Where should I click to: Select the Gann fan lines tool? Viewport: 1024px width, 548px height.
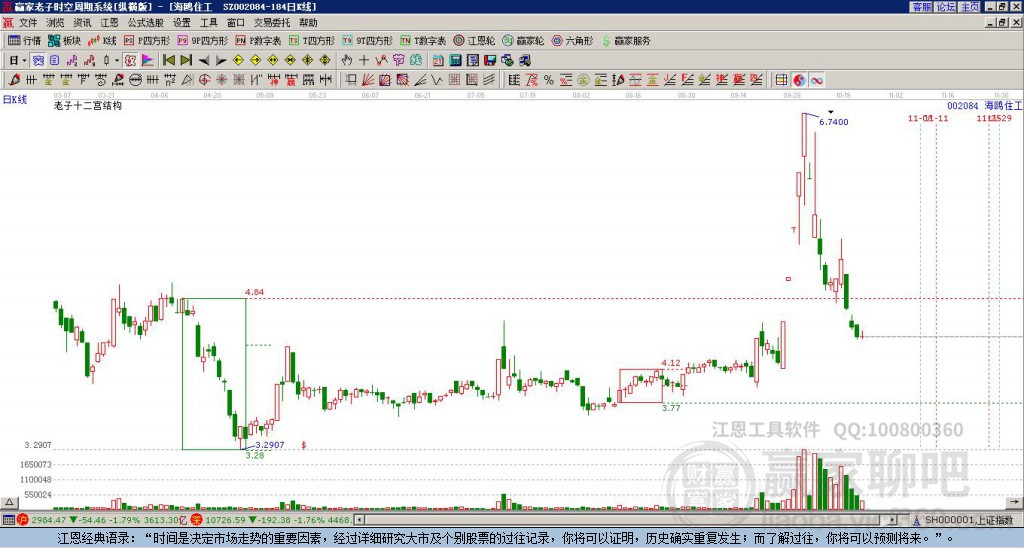(x=368, y=80)
